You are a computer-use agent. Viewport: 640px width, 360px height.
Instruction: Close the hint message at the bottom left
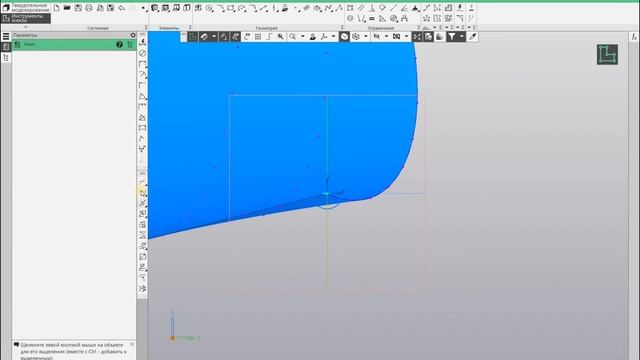pos(132,344)
